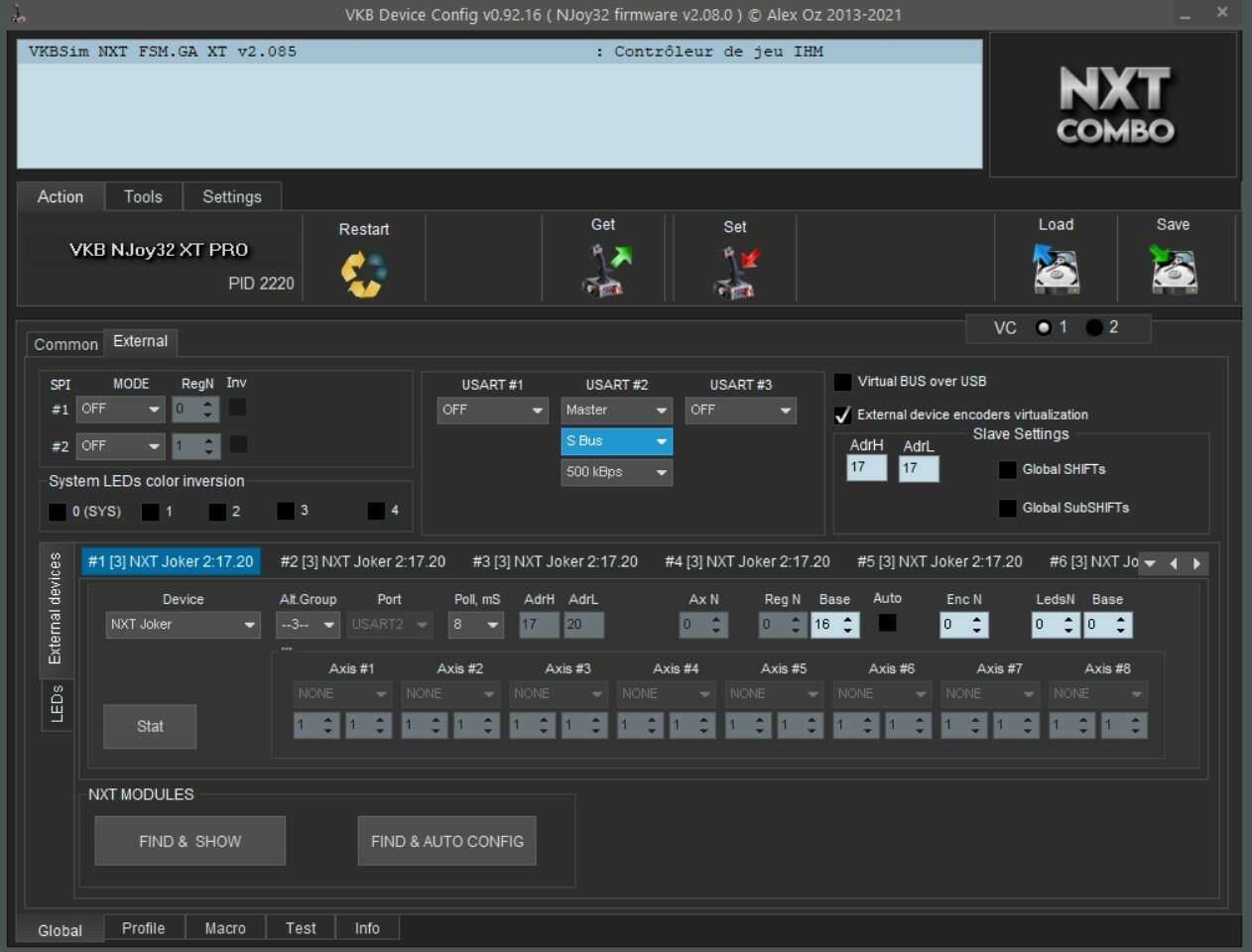This screenshot has width=1252, height=952.
Task: Click the NXT Combo logo
Action: pos(1114,105)
